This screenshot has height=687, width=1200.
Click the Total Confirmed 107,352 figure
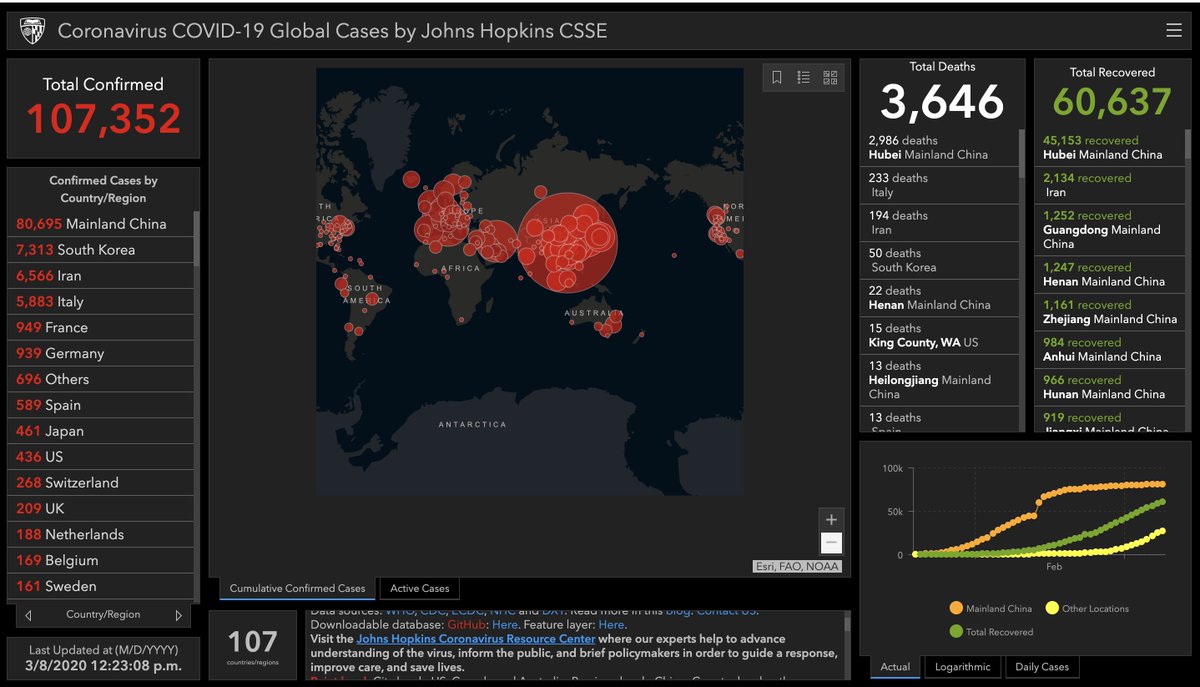(103, 119)
